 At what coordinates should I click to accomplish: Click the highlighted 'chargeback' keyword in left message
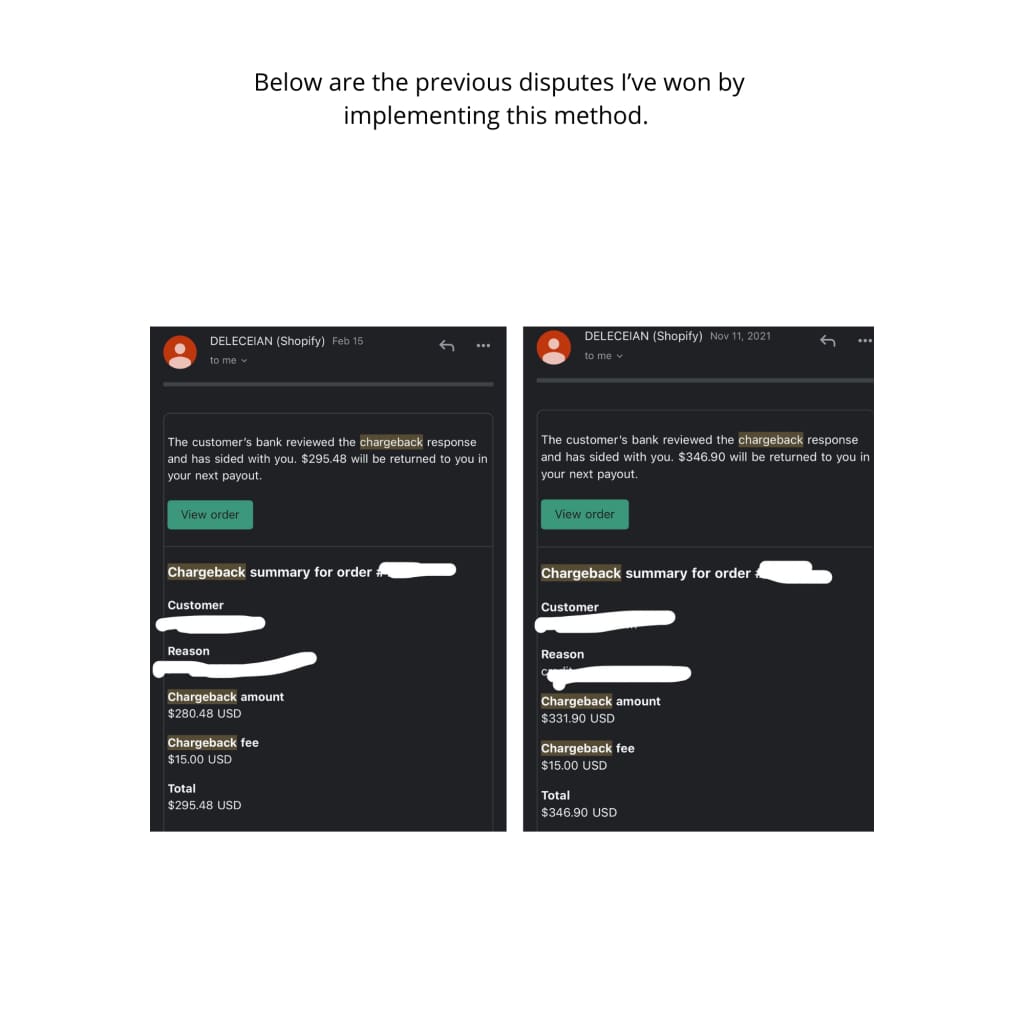391,441
